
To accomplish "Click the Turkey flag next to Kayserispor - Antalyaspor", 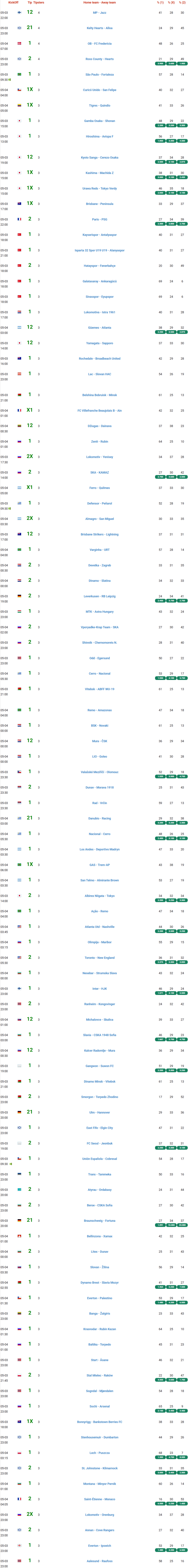I will pyautogui.click(x=19, y=234).
